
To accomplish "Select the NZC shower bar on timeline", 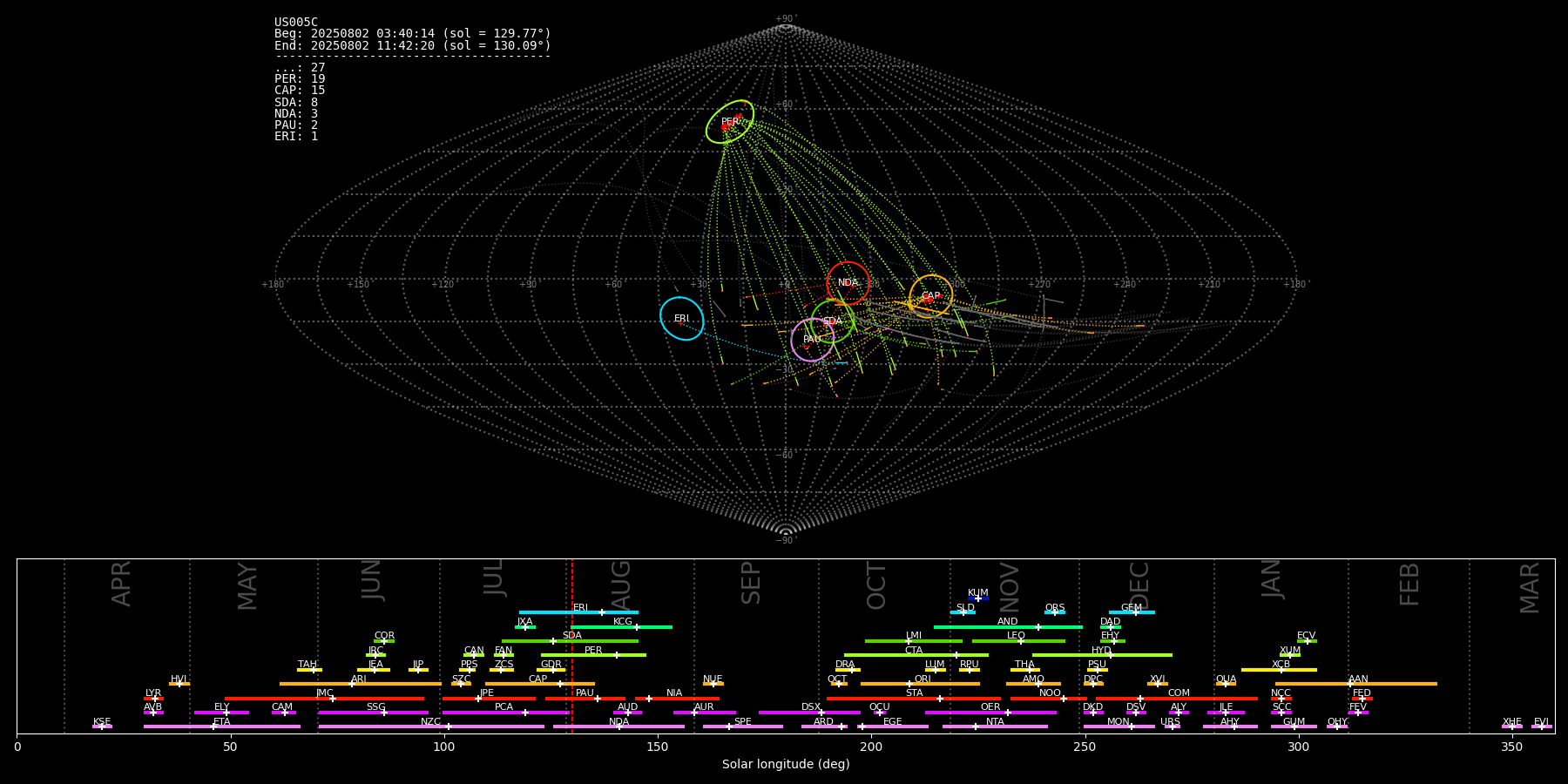I will 431,727.
